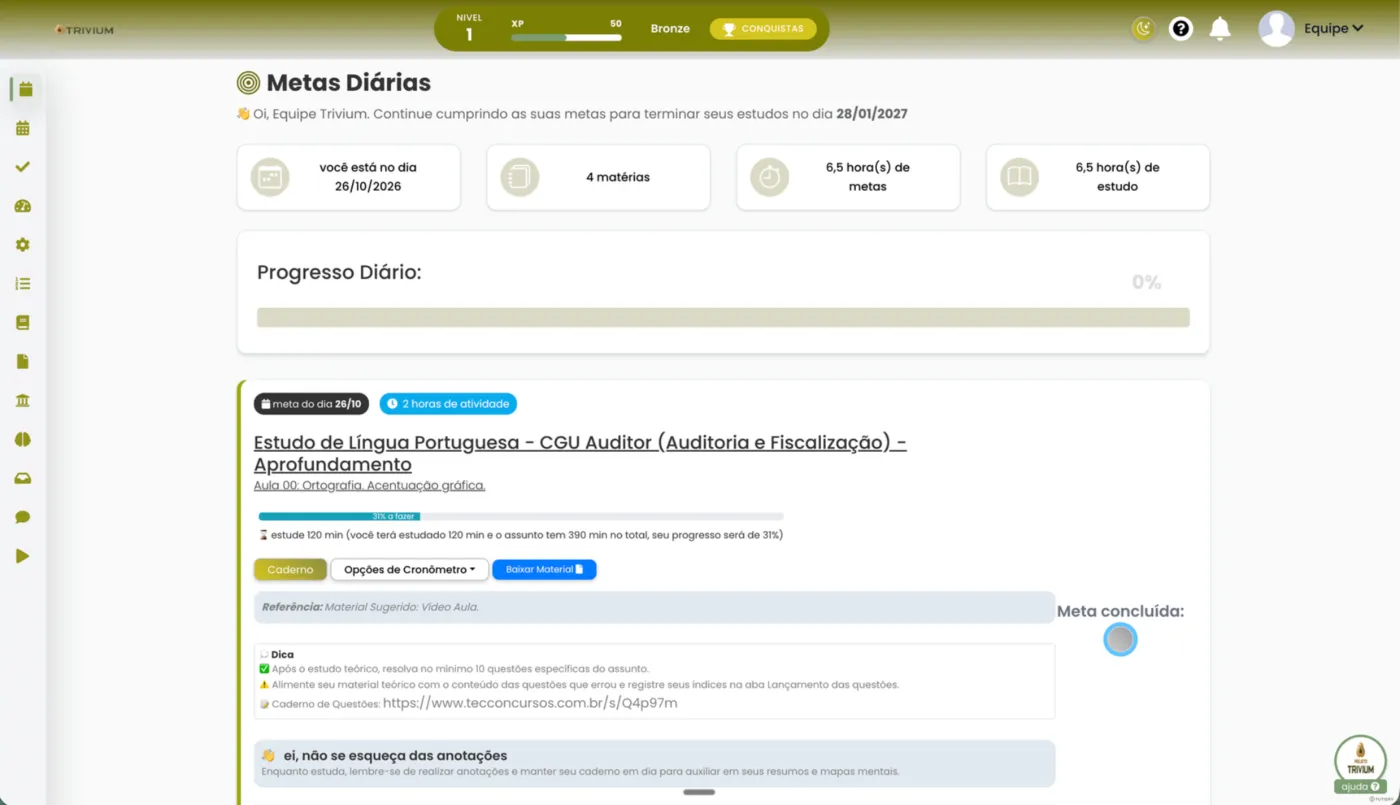
Task: Open the tecconcursos.com.br questions link
Action: tap(530, 703)
